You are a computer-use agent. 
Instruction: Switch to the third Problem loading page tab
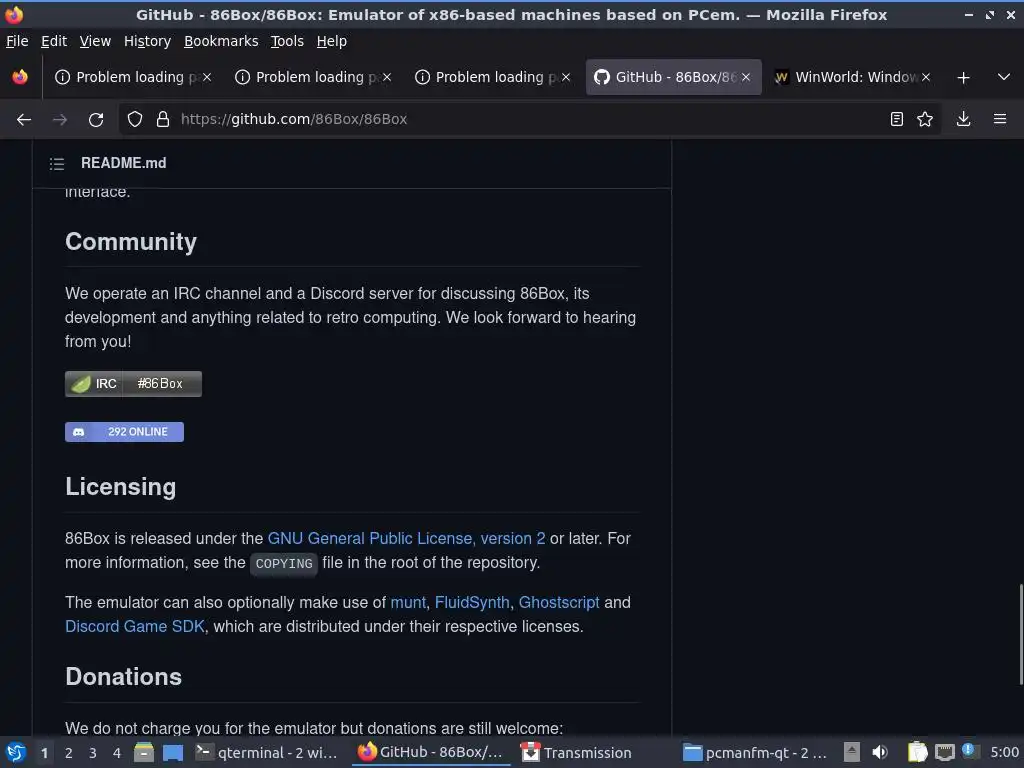[x=493, y=77]
